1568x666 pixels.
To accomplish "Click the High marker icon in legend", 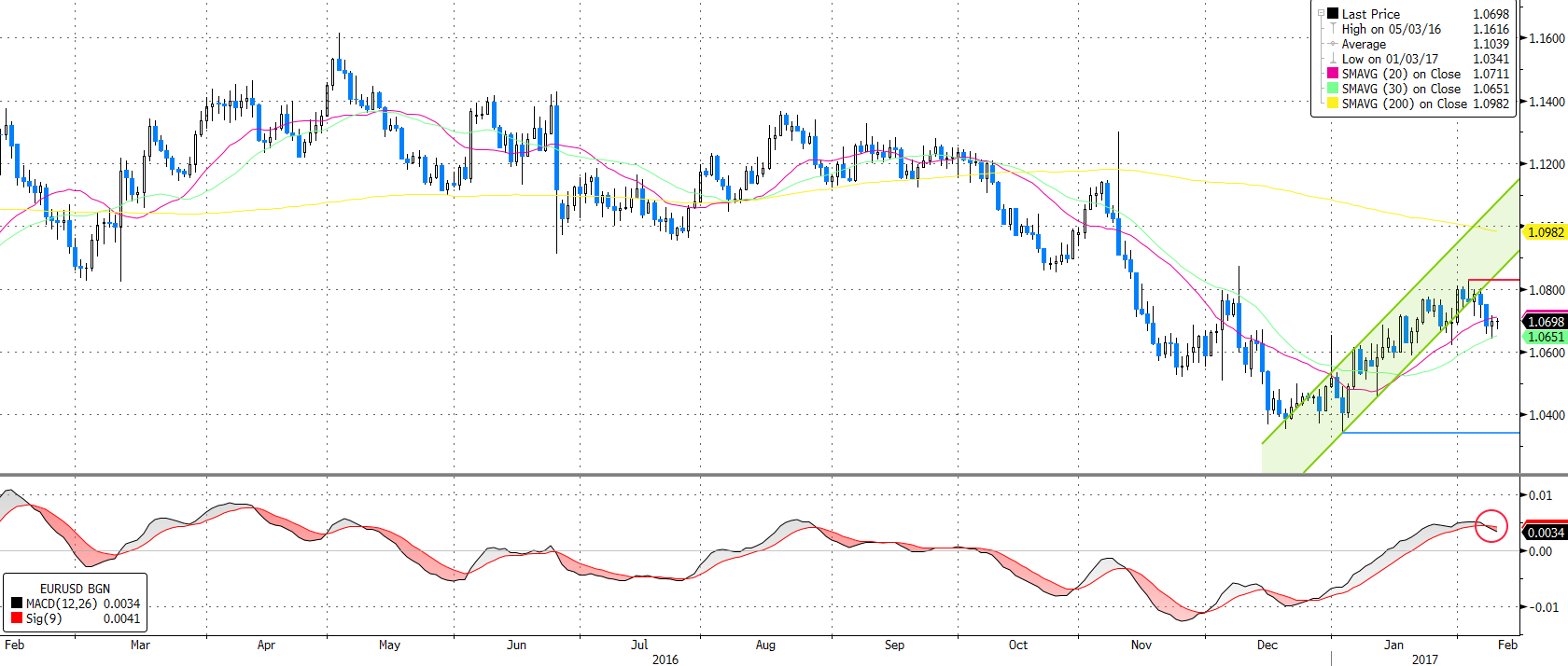I will tap(1333, 29).
